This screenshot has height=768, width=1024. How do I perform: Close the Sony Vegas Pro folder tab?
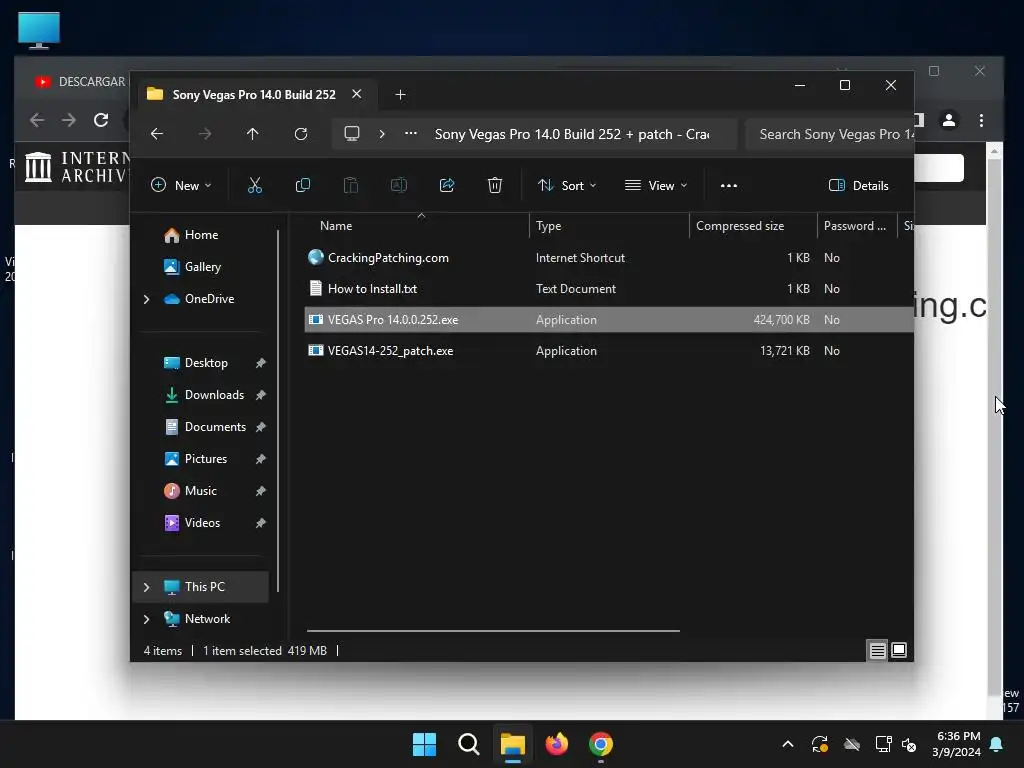tap(357, 94)
